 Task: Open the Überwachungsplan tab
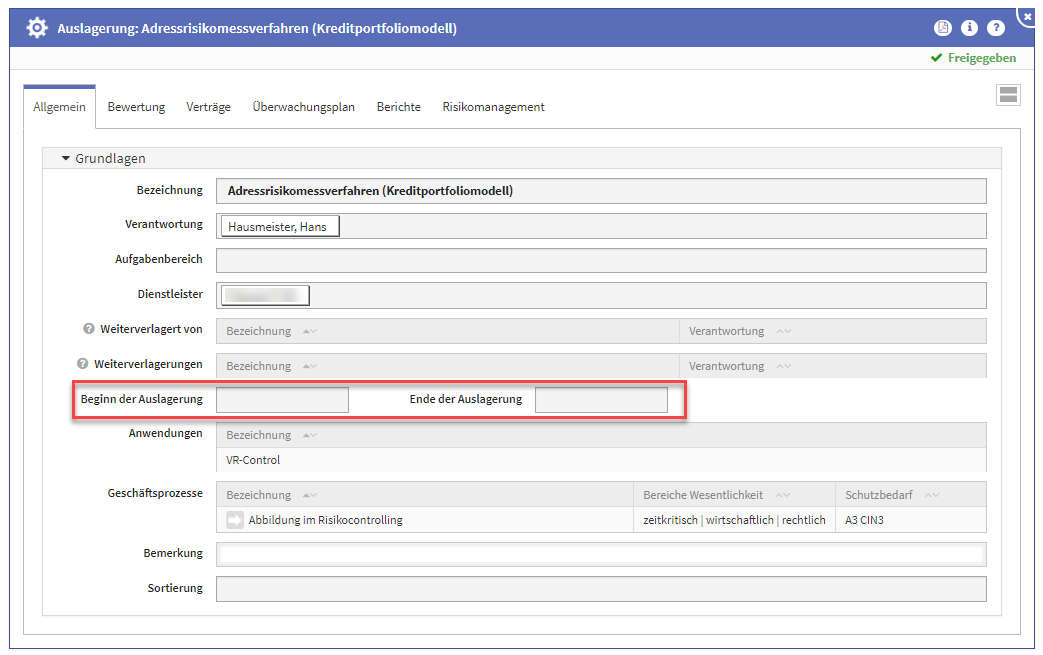303,107
